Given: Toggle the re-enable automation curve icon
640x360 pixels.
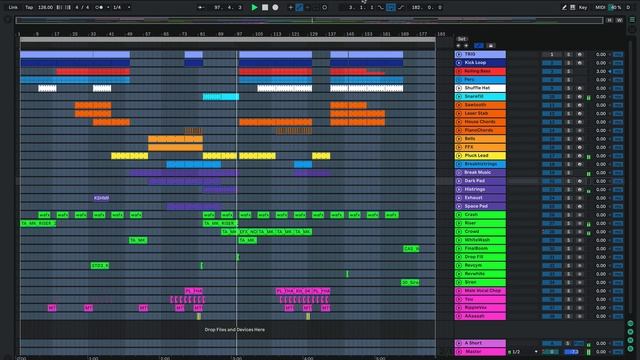Looking at the screenshot, I should [307, 7].
